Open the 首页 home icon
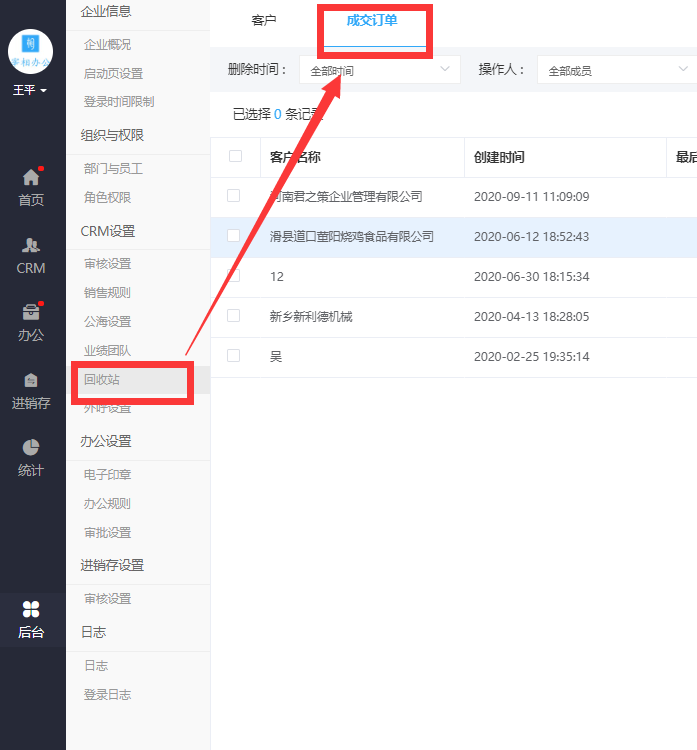 click(x=31, y=177)
